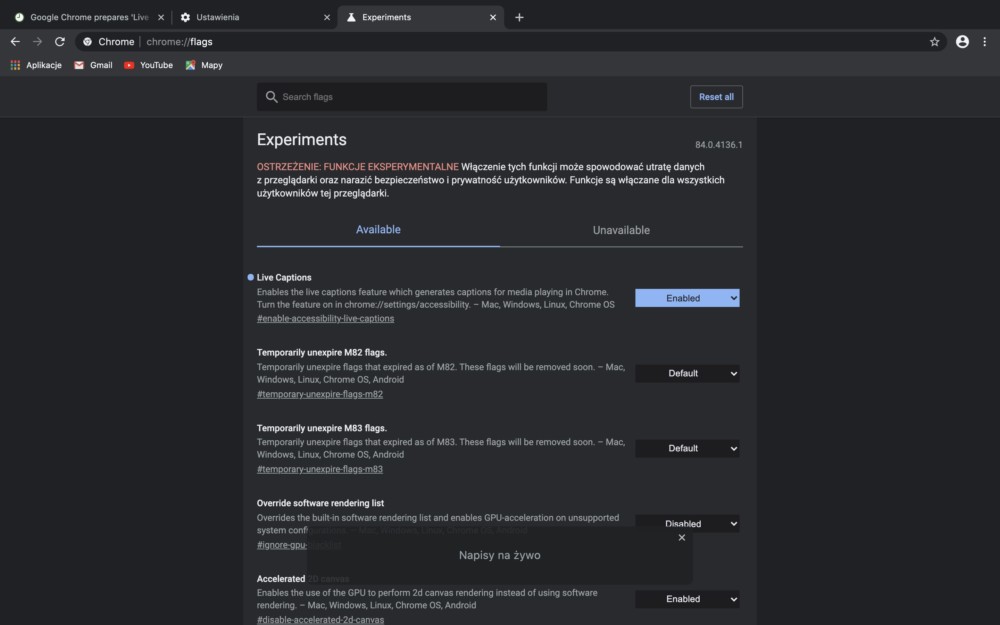1000x625 pixels.
Task: Close the Experiments tab
Action: click(x=492, y=17)
